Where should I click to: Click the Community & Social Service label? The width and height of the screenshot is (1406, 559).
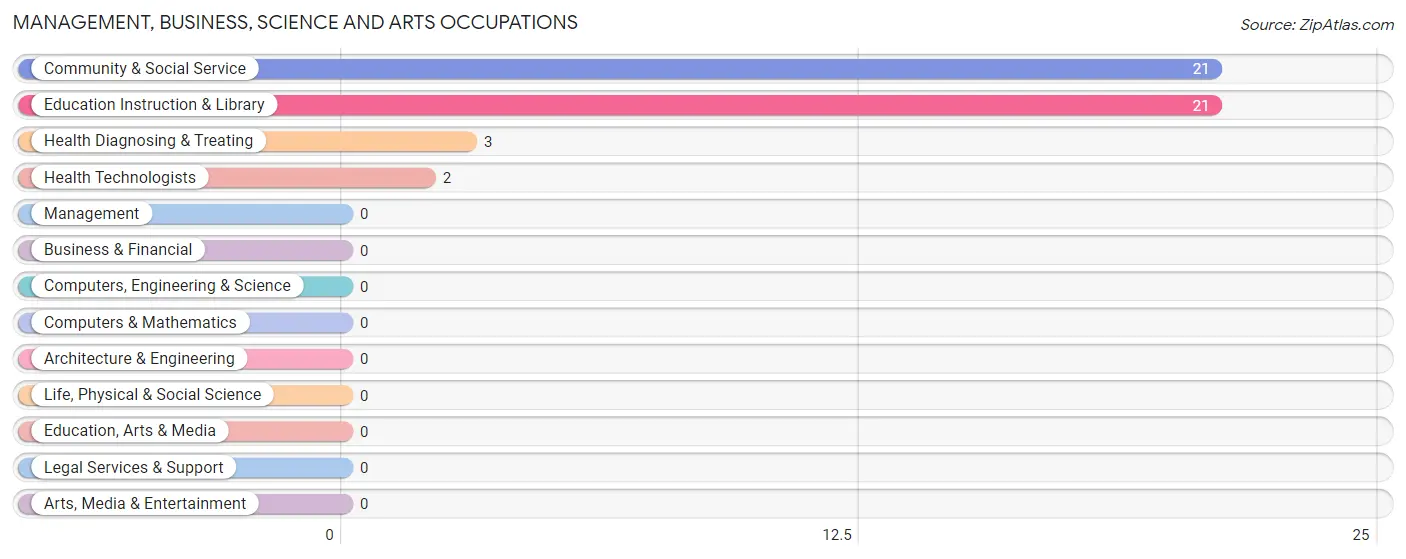click(145, 69)
